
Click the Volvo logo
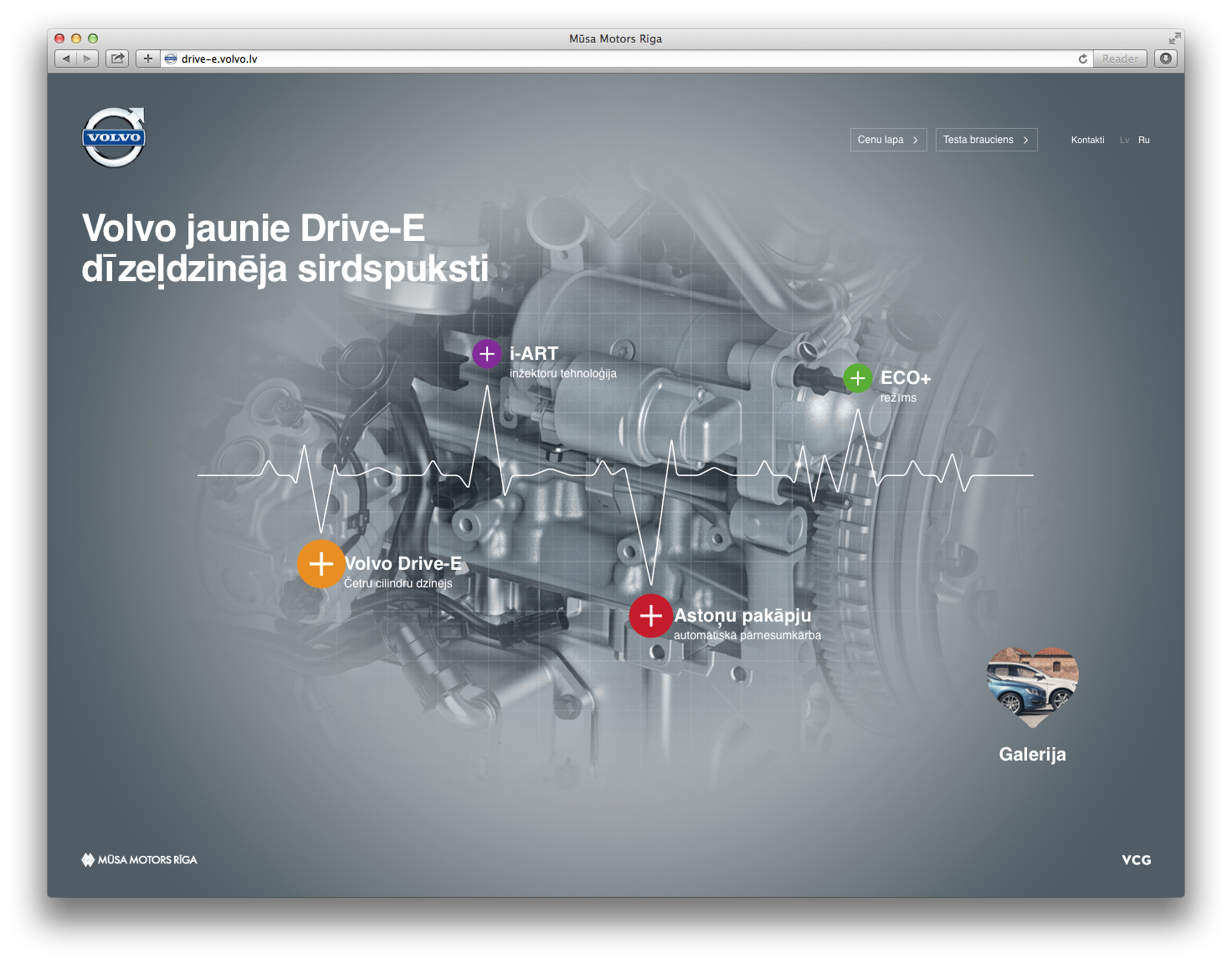pos(114,137)
